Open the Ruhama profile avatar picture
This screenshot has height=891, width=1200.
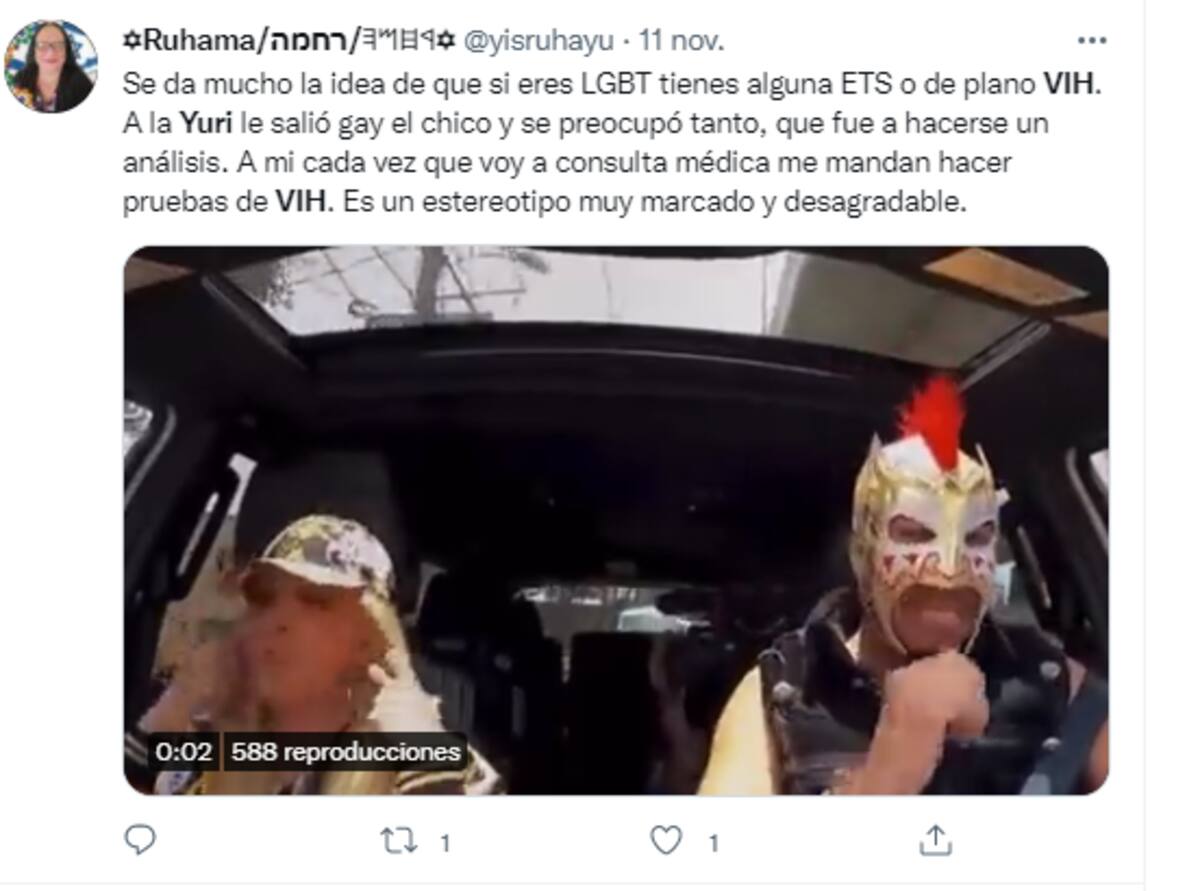50,65
